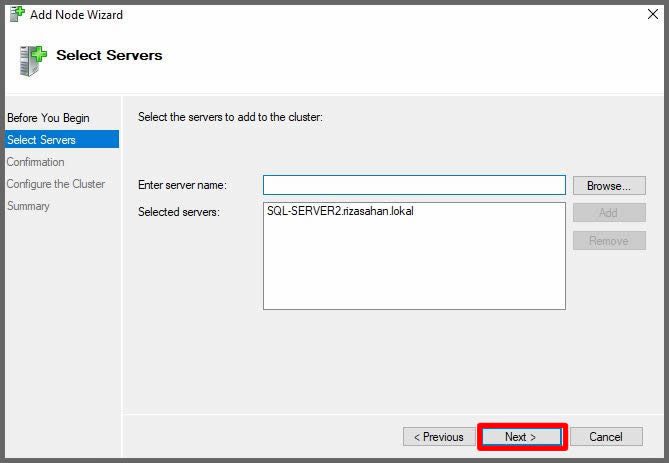Open the Confirmation step in sidebar
This screenshot has height=463, width=669.
pos(36,162)
